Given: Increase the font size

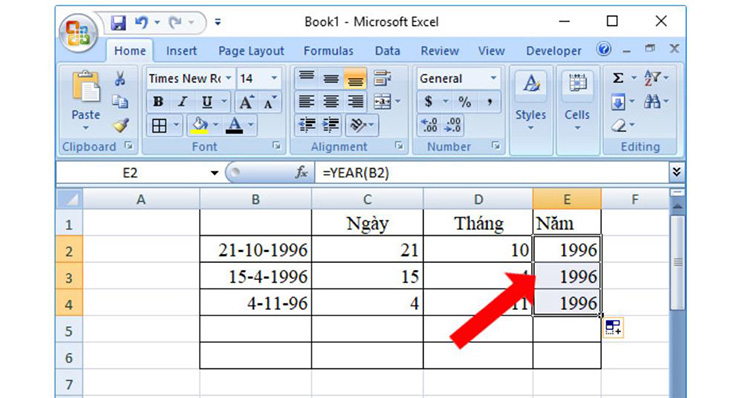Looking at the screenshot, I should coord(246,102).
